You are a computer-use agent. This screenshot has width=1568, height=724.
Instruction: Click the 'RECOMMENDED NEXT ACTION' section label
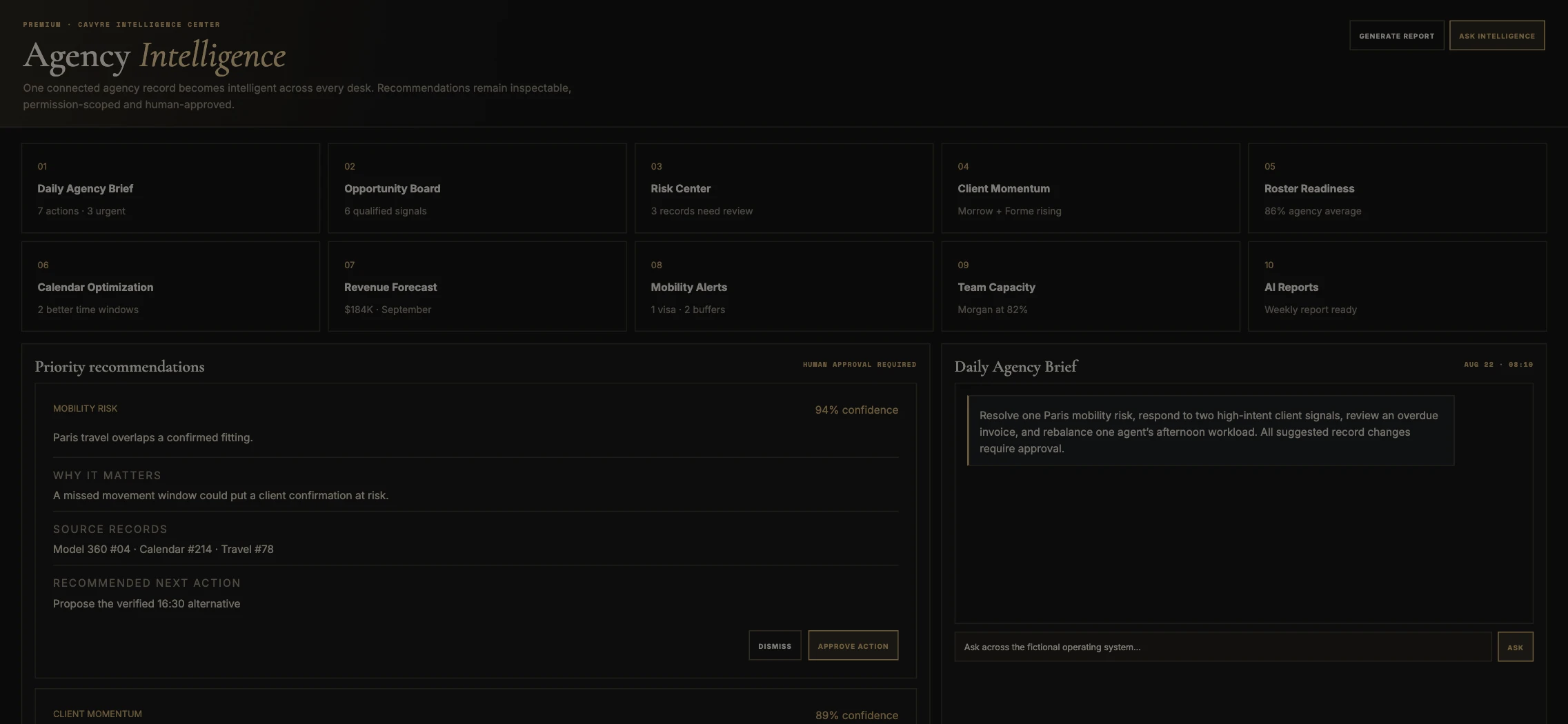click(x=147, y=583)
